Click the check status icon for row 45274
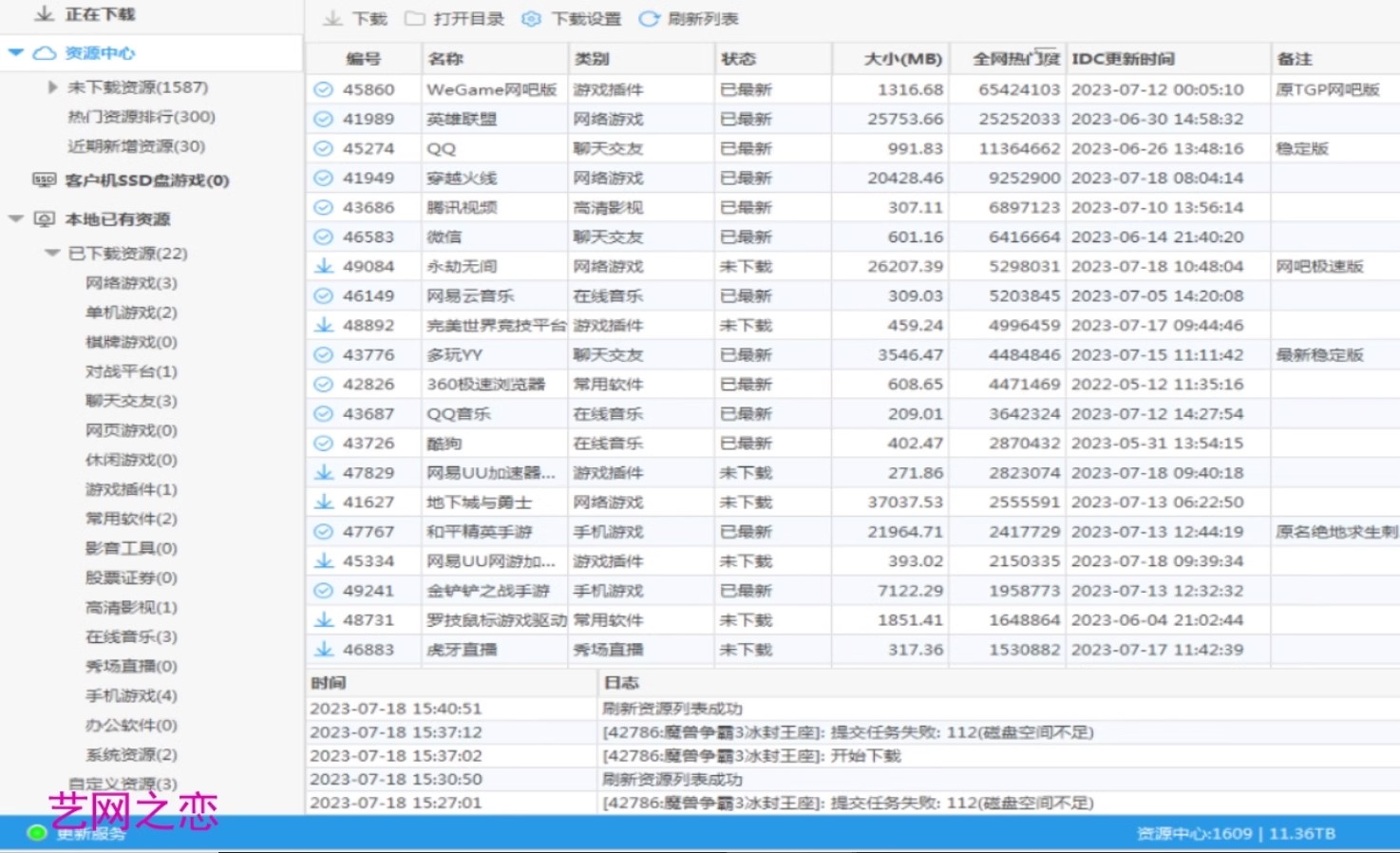 coord(324,148)
